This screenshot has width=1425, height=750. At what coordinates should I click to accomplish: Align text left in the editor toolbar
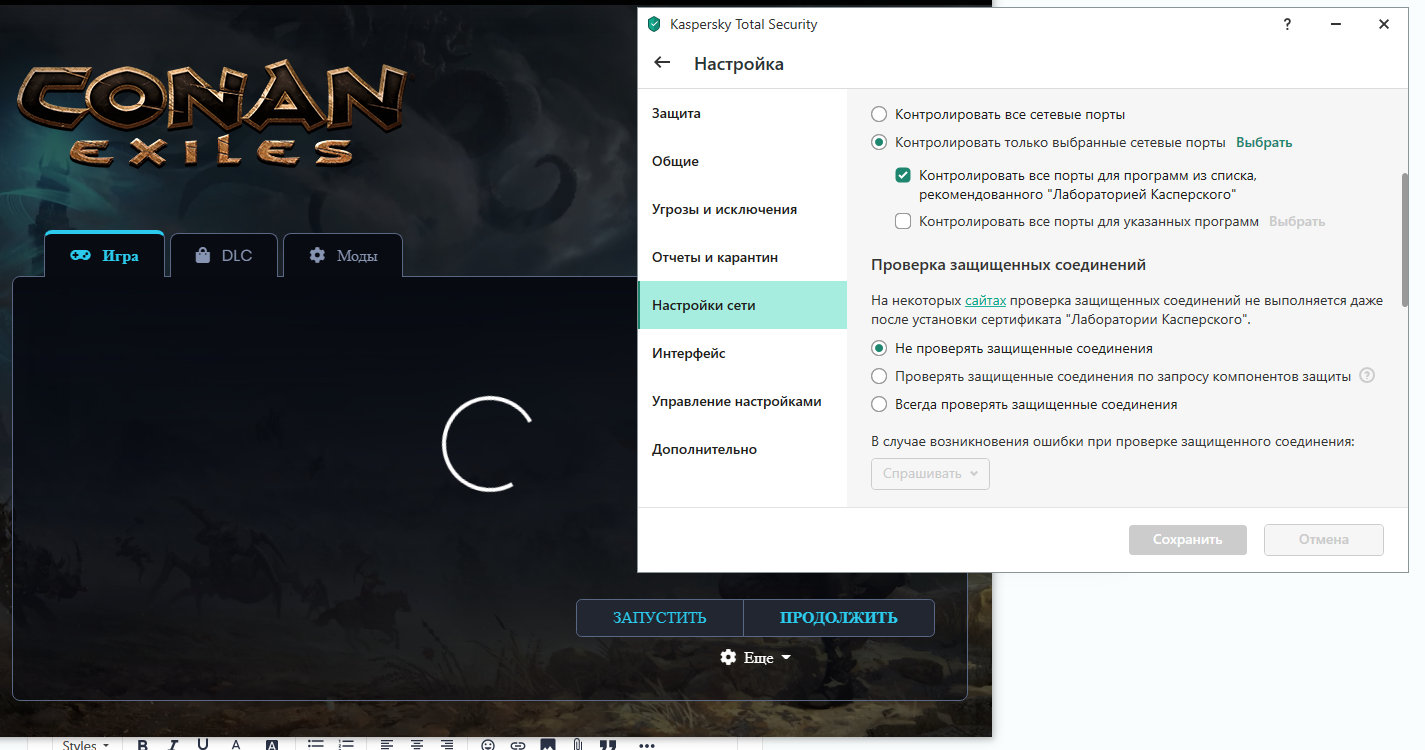click(x=387, y=745)
